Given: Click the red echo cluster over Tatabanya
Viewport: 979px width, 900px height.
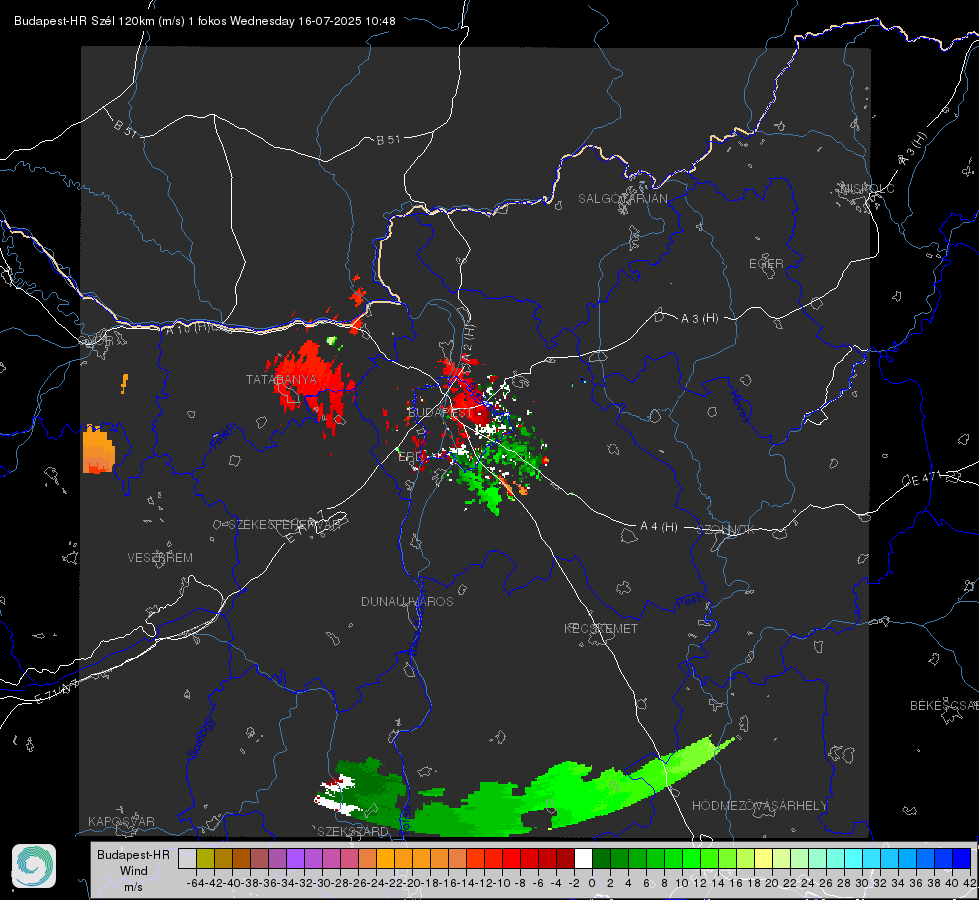Looking at the screenshot, I should point(310,384).
